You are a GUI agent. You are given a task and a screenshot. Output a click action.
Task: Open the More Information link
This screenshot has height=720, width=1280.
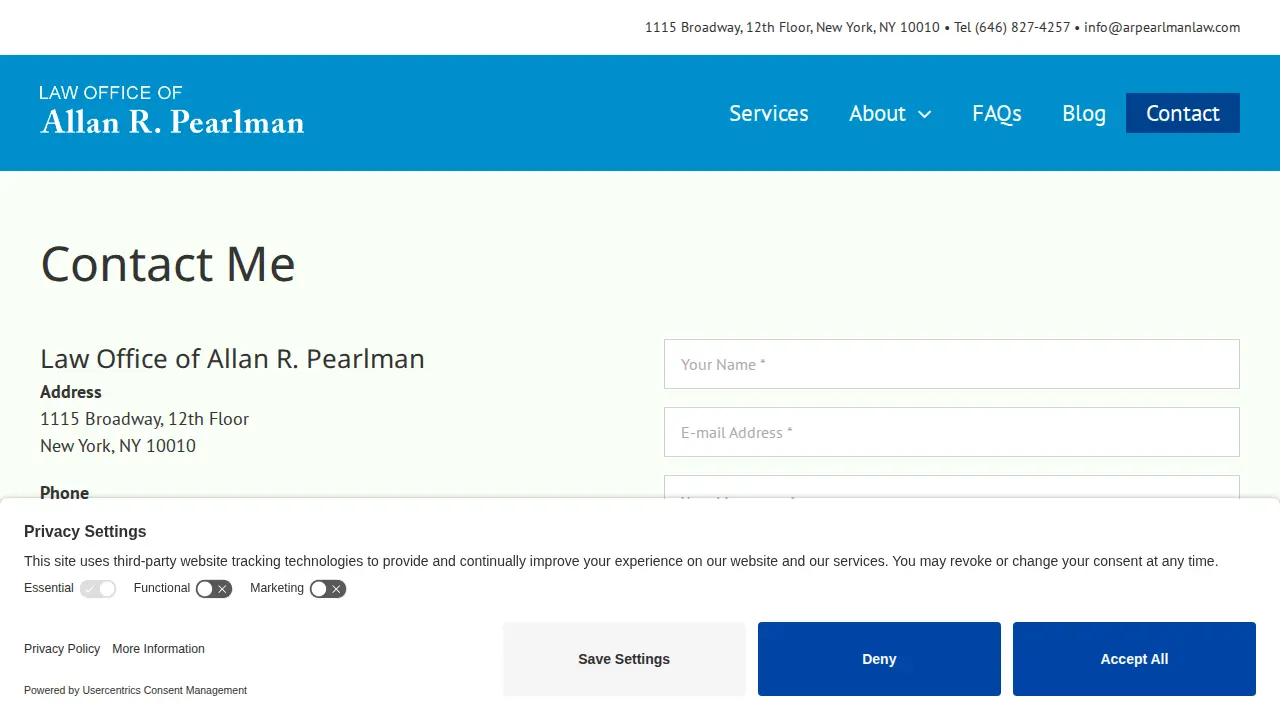[158, 649]
